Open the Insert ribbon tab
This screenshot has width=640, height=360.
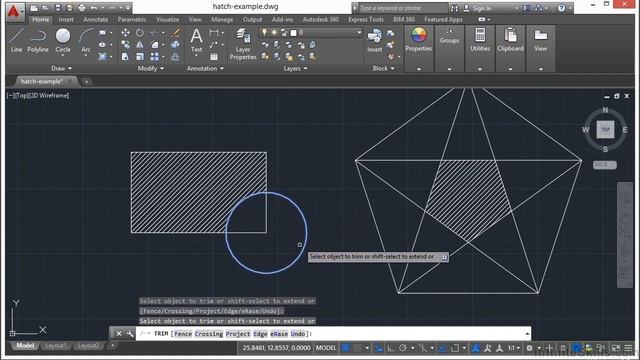click(x=66, y=19)
